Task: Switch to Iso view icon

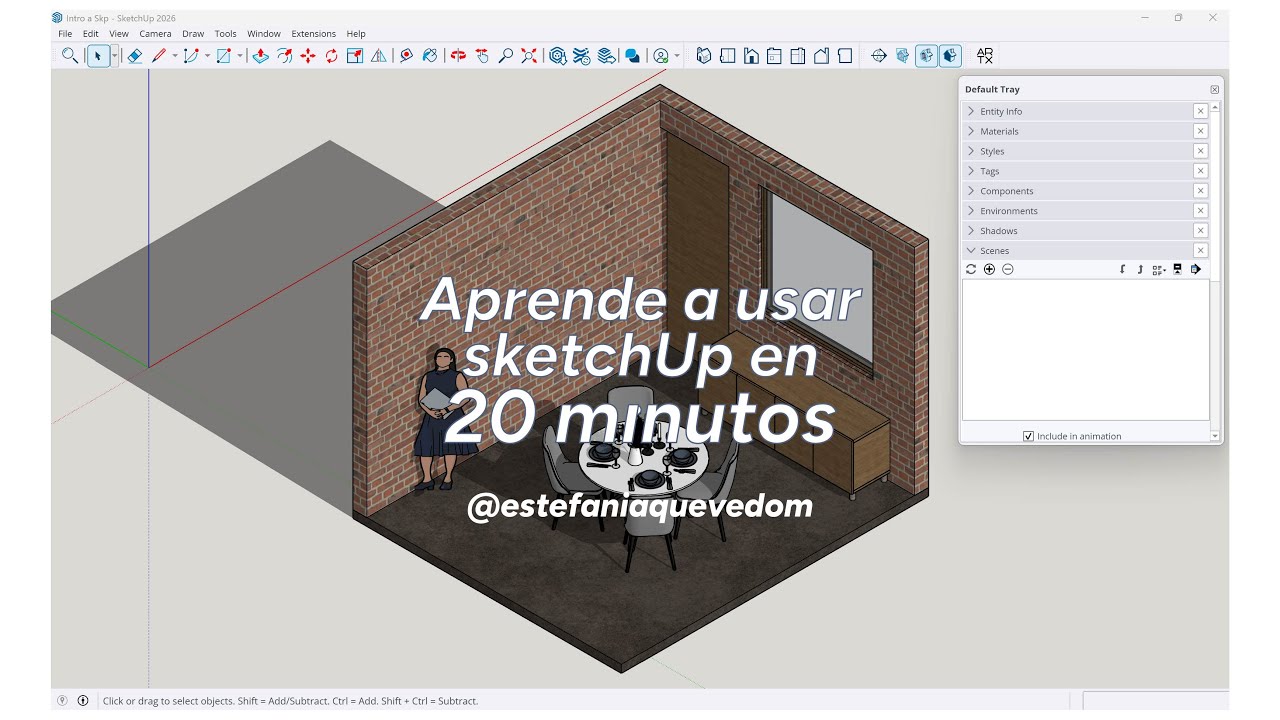Action: 704,56
